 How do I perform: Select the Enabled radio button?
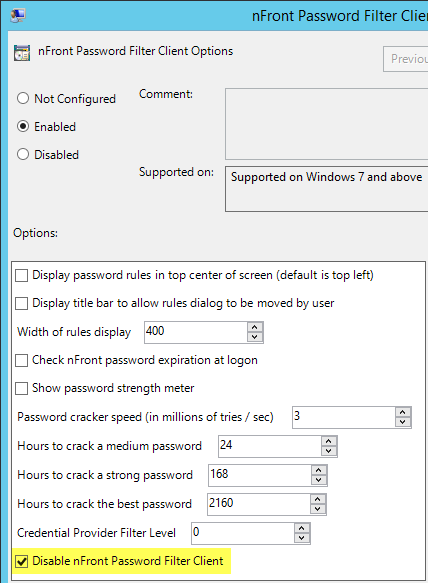(x=23, y=126)
